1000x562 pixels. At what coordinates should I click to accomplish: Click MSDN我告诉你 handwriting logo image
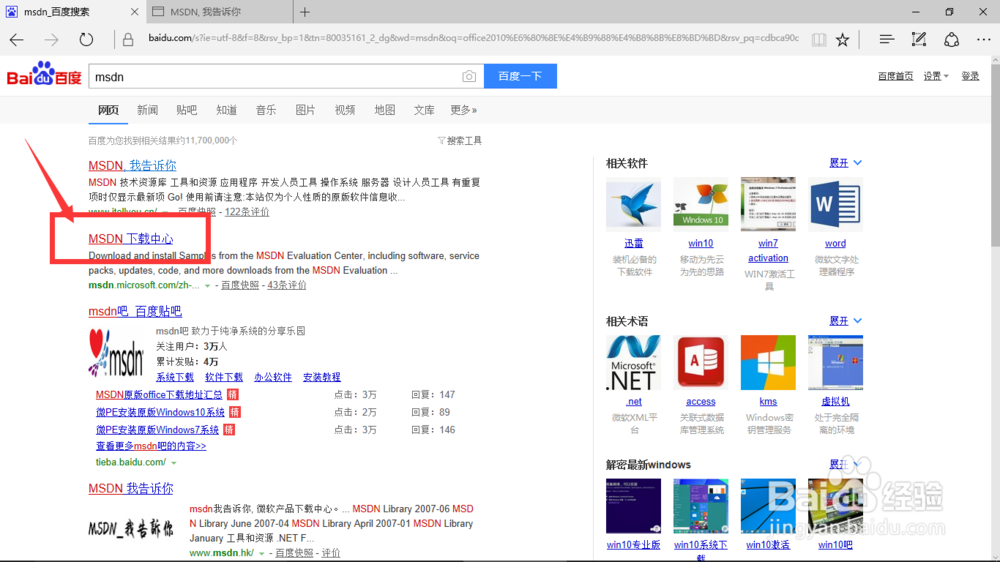click(131, 528)
